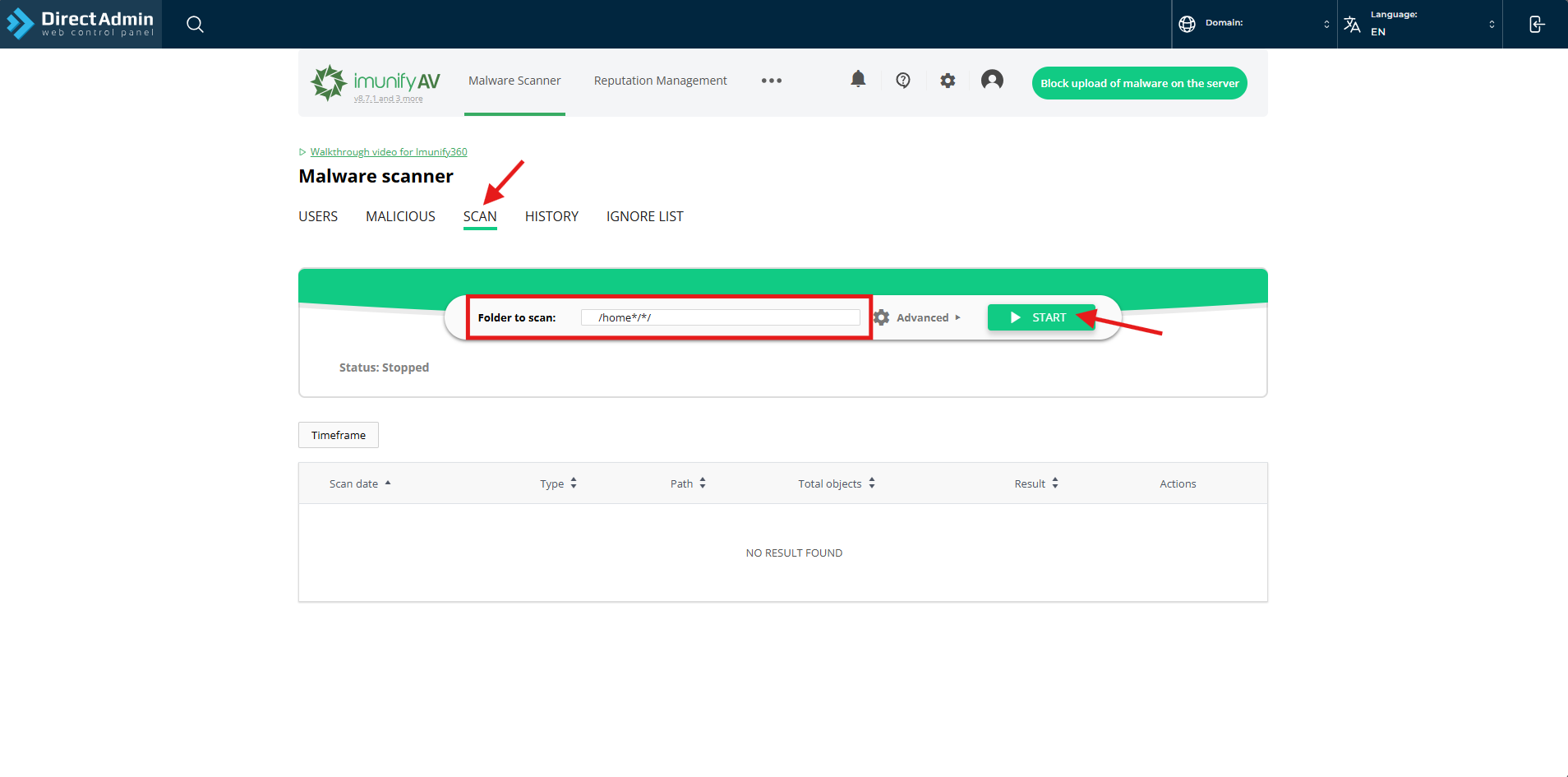
Task: Switch to Reputation Management tab
Action: (x=660, y=81)
